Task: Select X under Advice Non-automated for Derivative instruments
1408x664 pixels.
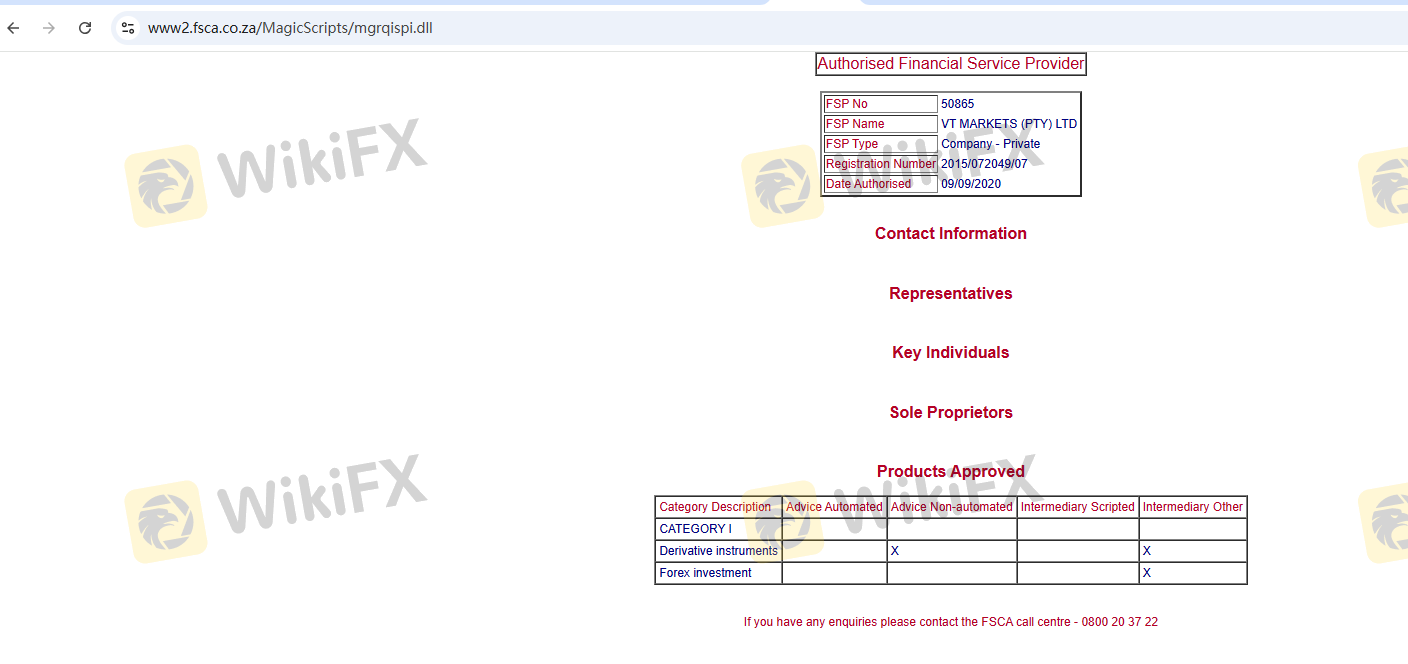Action: click(x=895, y=551)
